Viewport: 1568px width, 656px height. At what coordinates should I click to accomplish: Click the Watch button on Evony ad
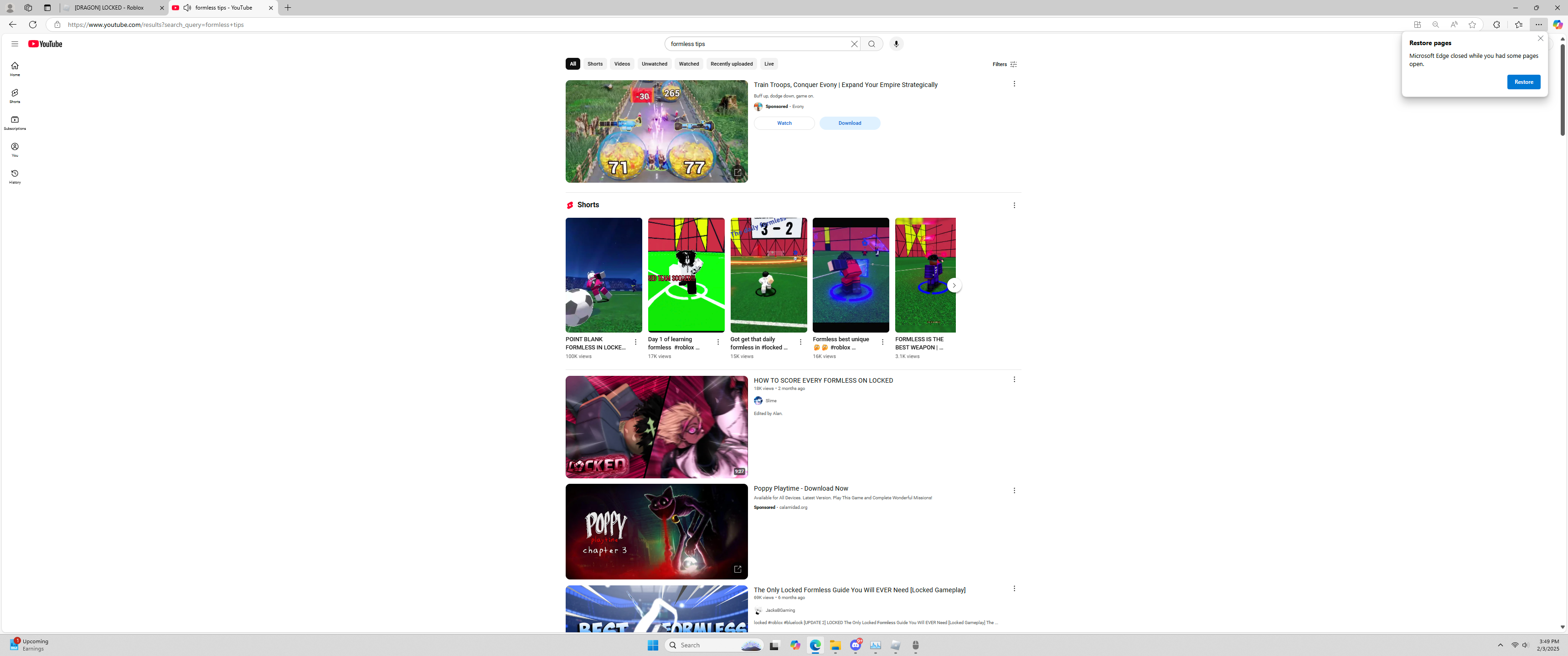tap(784, 123)
